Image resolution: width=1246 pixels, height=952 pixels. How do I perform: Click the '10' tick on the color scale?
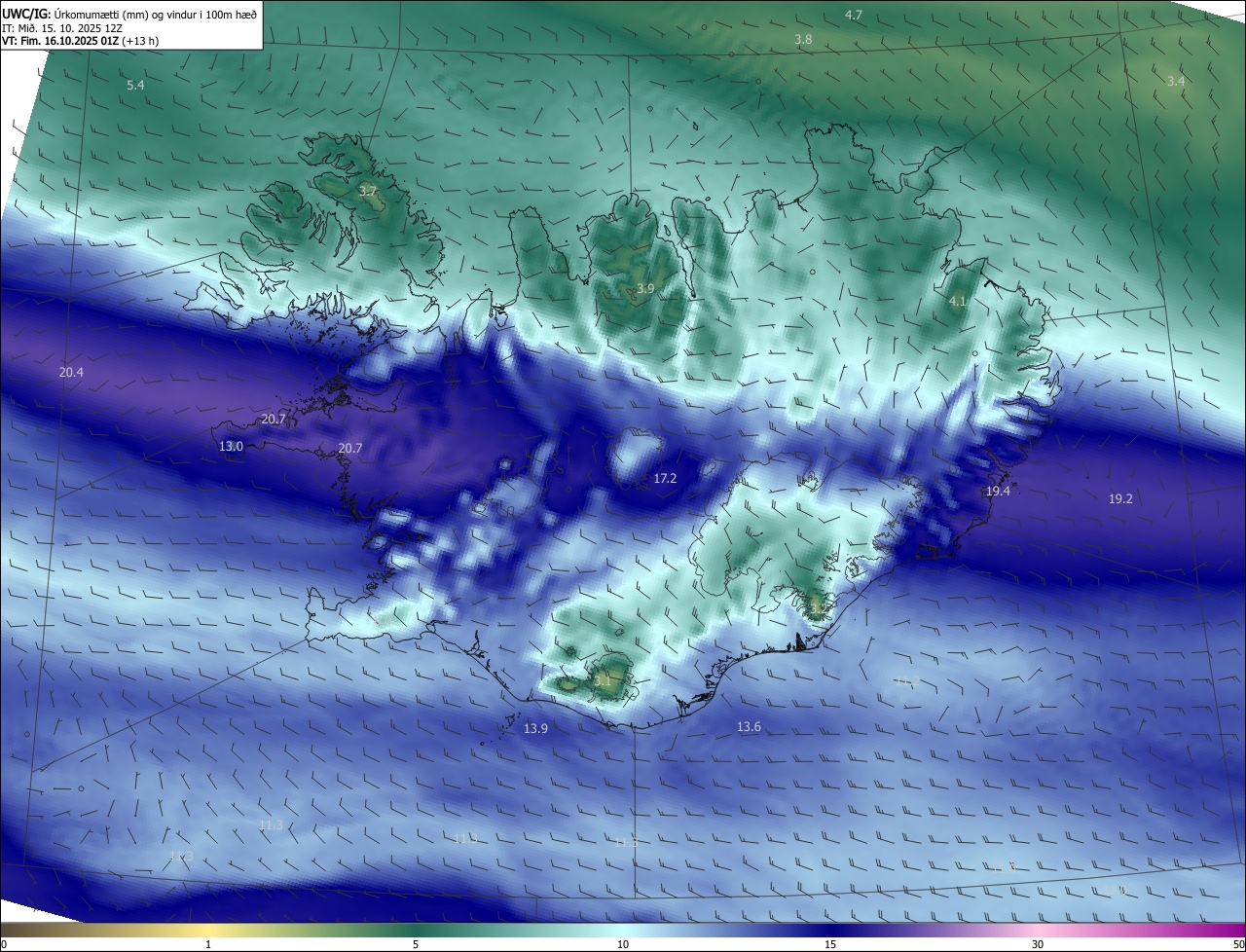click(x=623, y=944)
